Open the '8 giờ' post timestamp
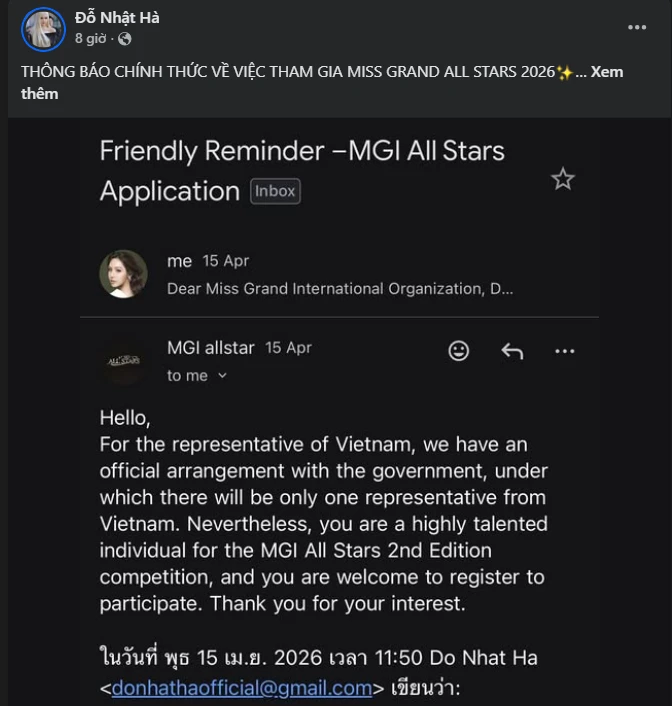Image resolution: width=672 pixels, height=706 pixels. [x=91, y=39]
